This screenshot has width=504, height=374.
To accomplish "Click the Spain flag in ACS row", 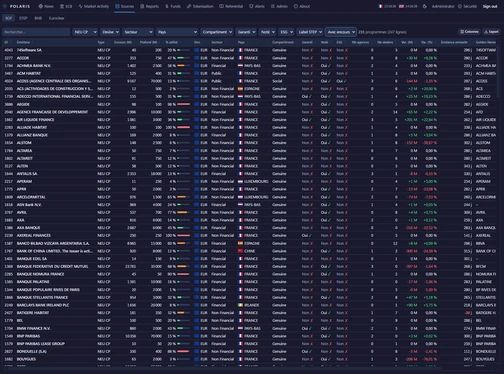I will coord(240,89).
